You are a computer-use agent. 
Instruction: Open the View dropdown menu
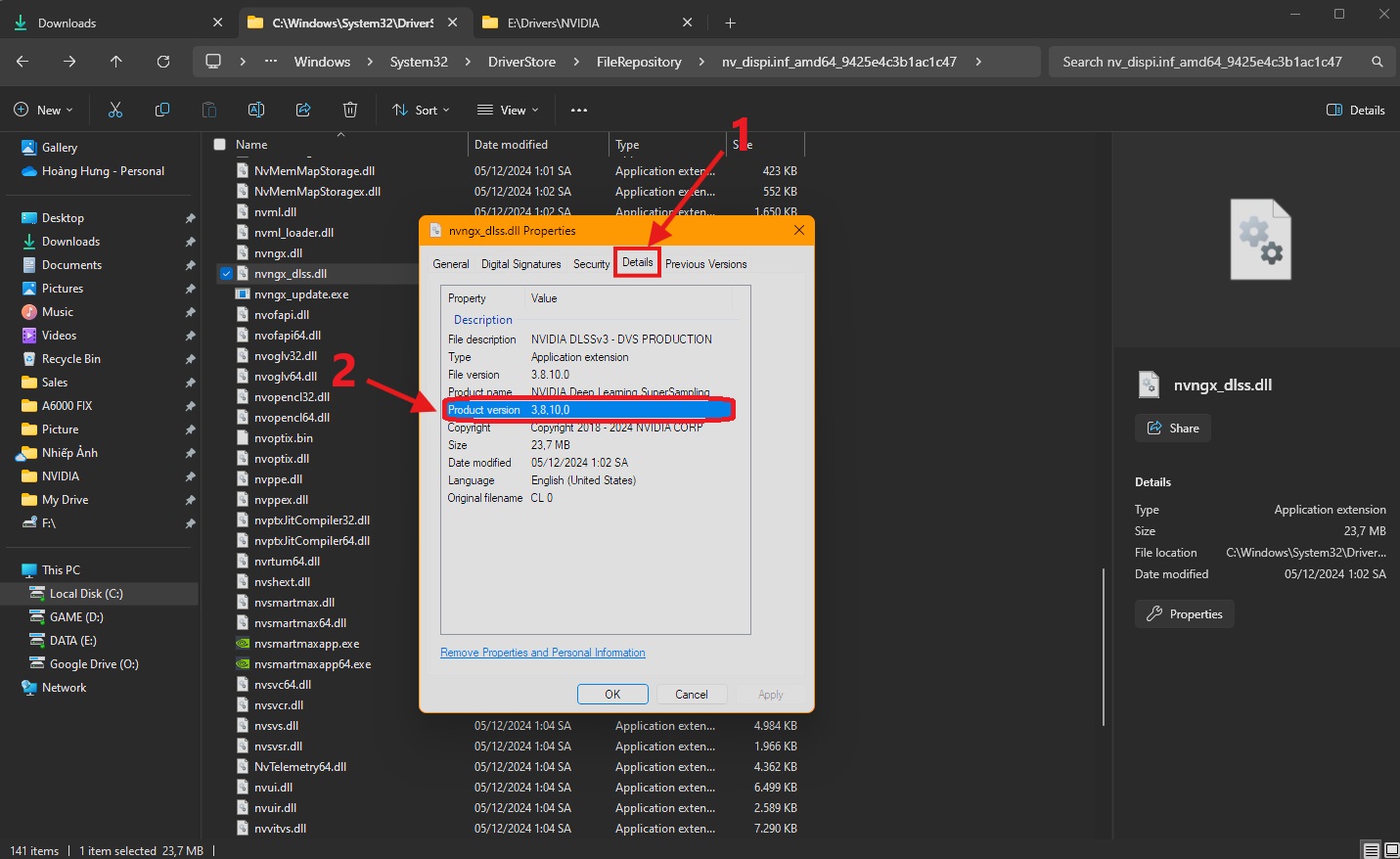(x=508, y=110)
